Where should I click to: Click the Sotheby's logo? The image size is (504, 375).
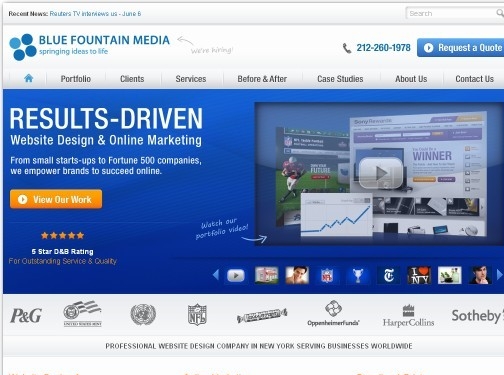tap(478, 316)
